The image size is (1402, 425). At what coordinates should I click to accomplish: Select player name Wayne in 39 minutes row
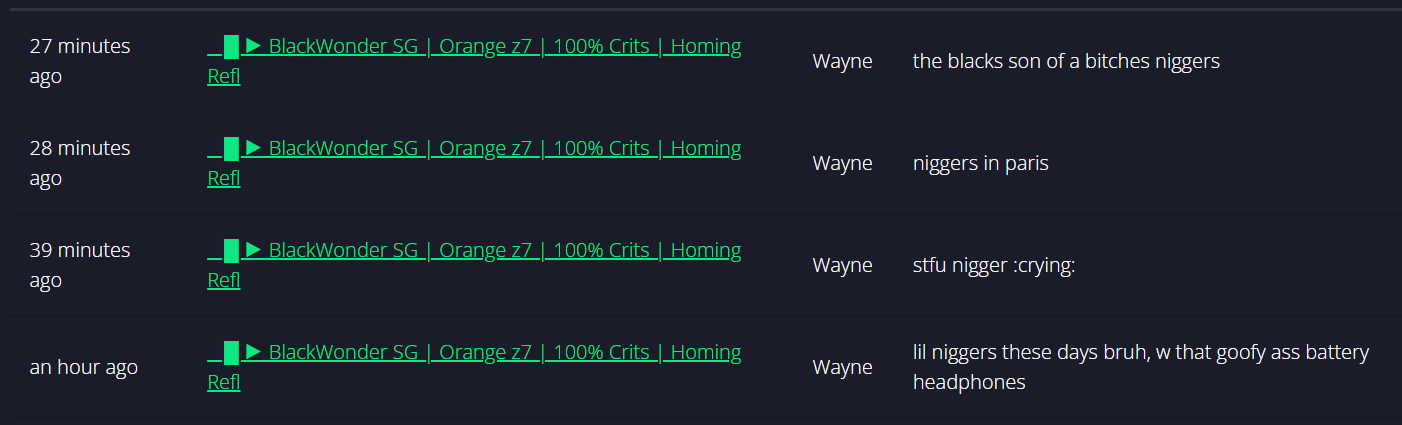pyautogui.click(x=842, y=265)
